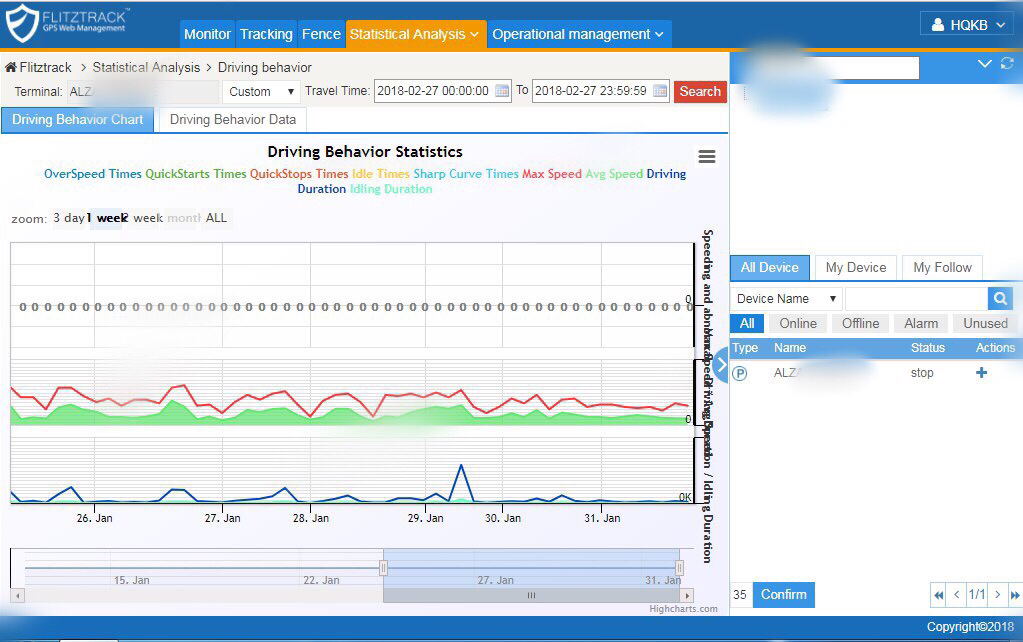This screenshot has width=1023, height=642.
Task: Open the Fence menu
Action: point(321,34)
